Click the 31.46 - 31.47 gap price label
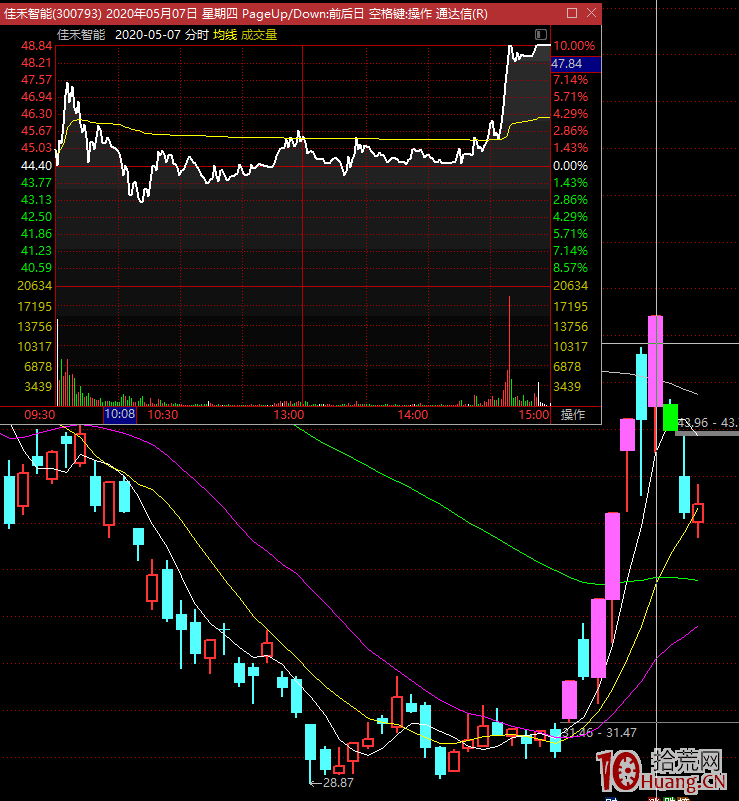 (x=600, y=733)
